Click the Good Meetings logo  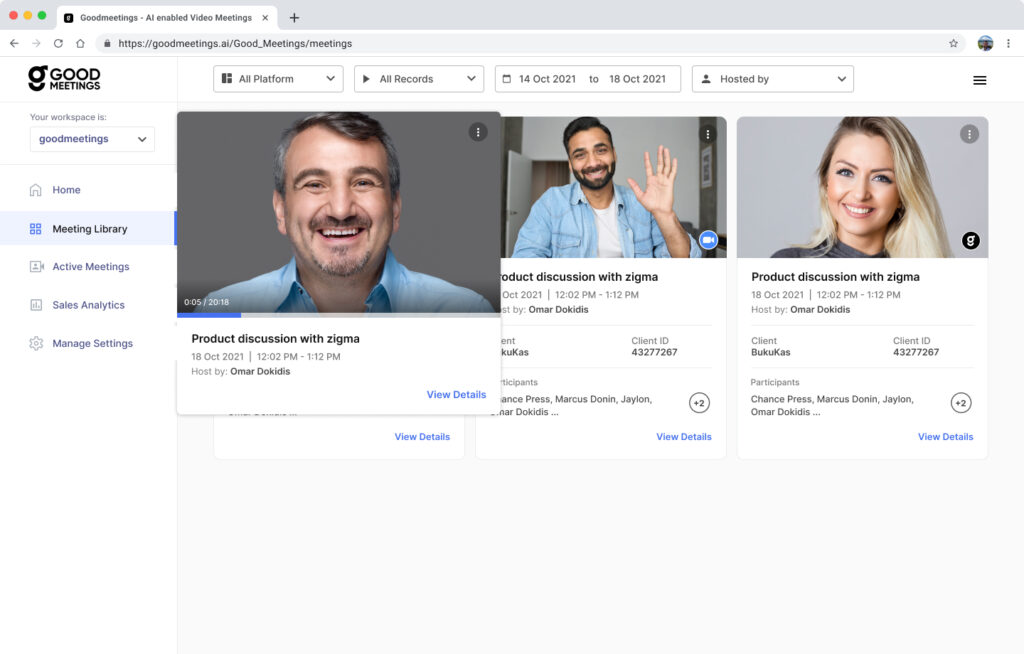tap(64, 78)
